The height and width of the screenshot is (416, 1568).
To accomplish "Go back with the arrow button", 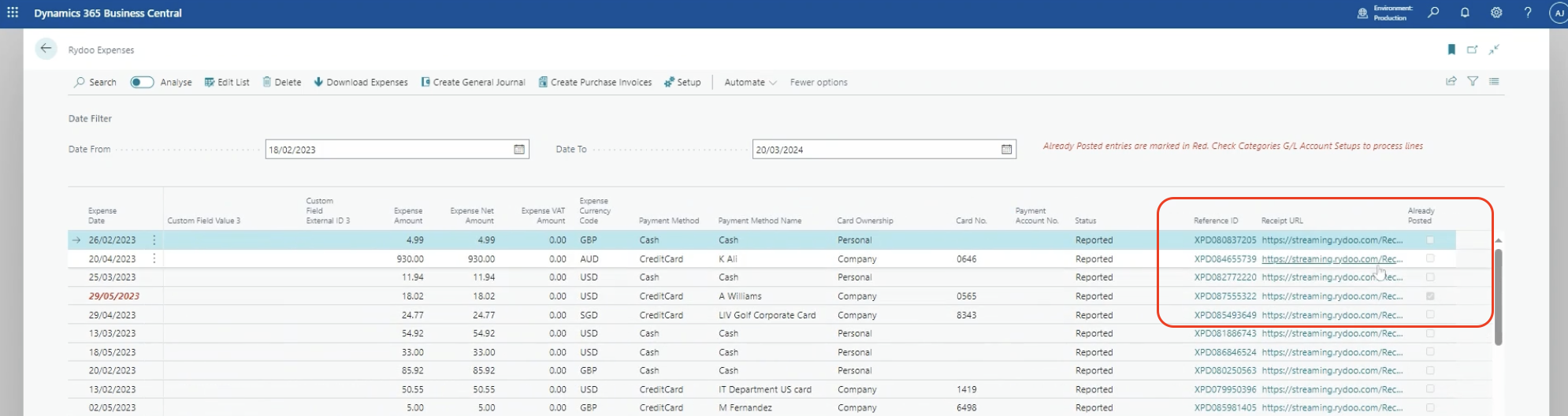I will (46, 49).
